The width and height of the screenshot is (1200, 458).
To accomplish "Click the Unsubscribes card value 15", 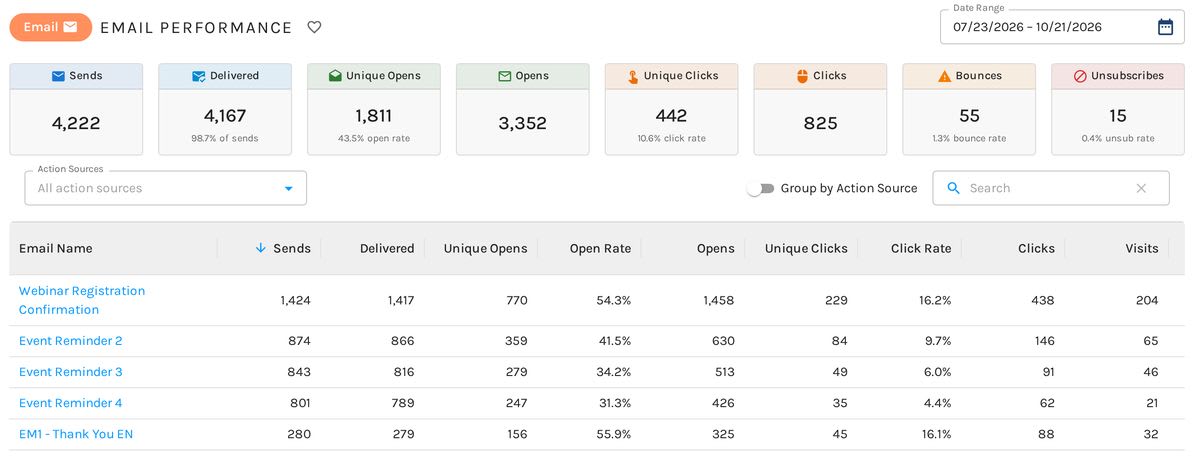I will pyautogui.click(x=1118, y=116).
